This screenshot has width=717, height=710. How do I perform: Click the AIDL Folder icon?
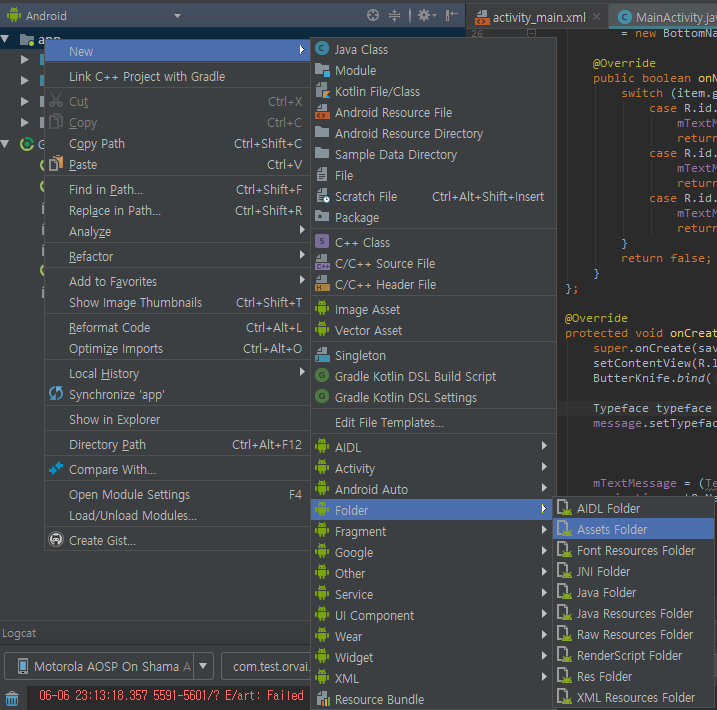coord(565,507)
